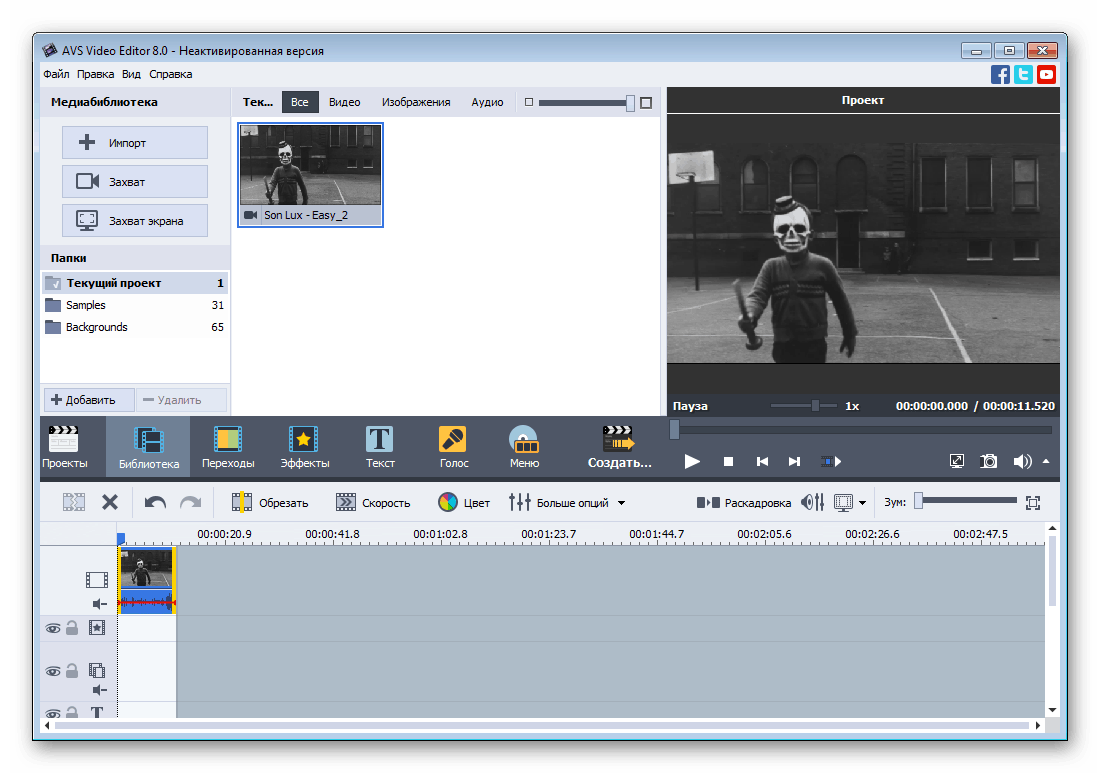Click the snapshot camera icon
This screenshot has height=773, width=1100.
point(989,461)
